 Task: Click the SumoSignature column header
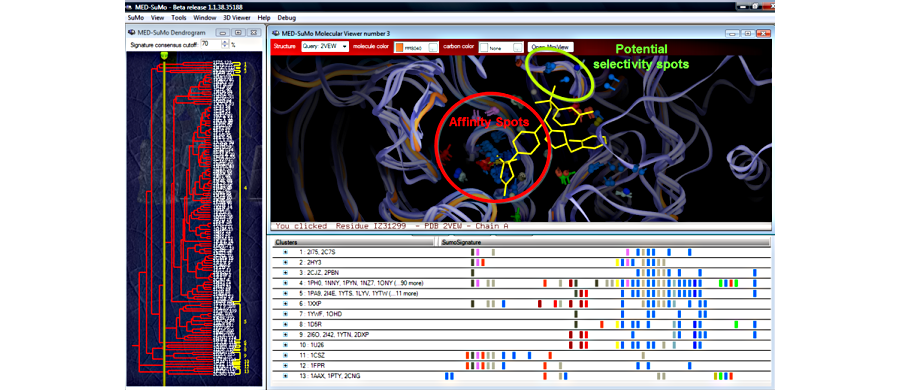click(x=604, y=242)
